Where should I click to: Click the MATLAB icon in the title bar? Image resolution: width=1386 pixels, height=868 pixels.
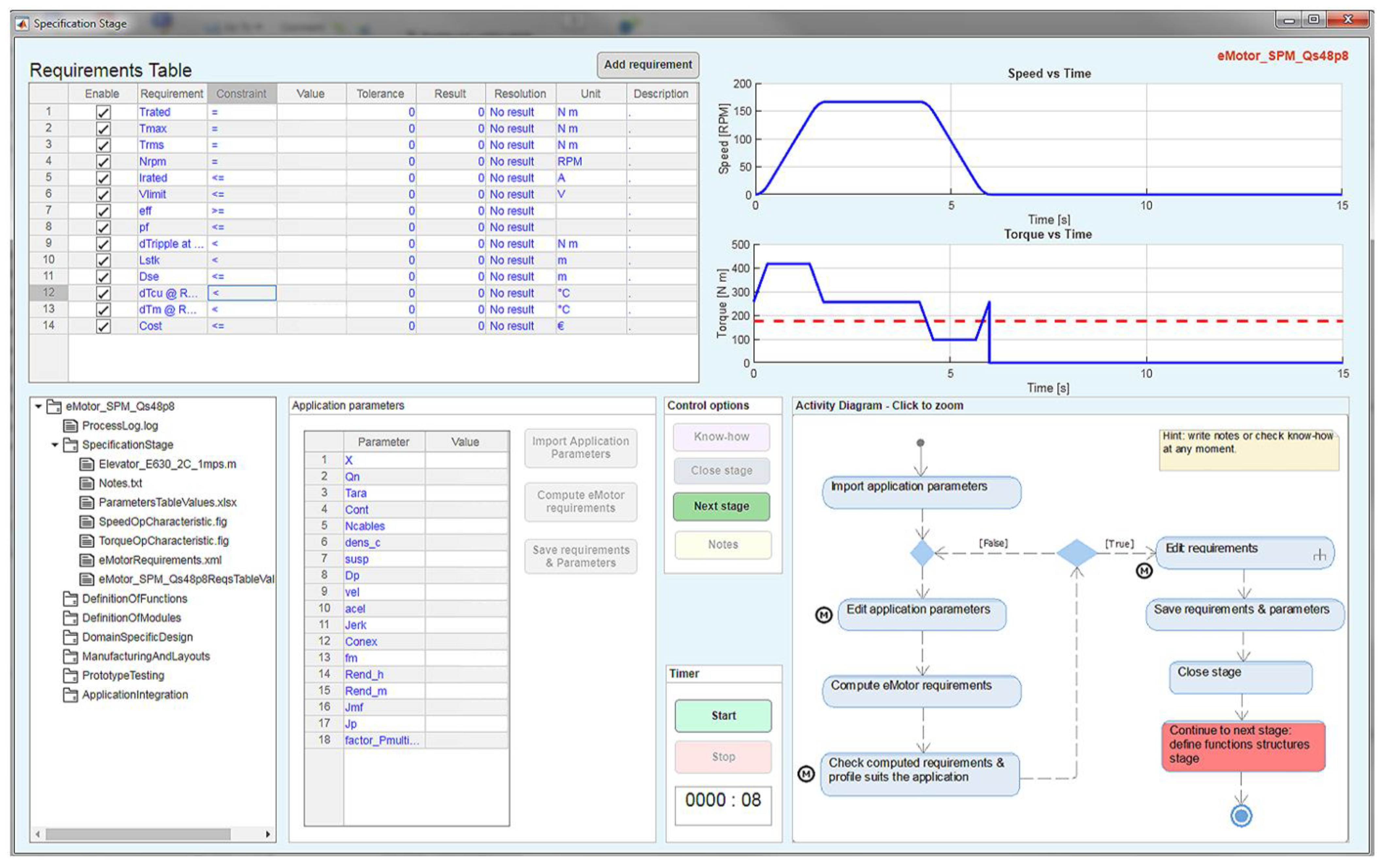22,24
